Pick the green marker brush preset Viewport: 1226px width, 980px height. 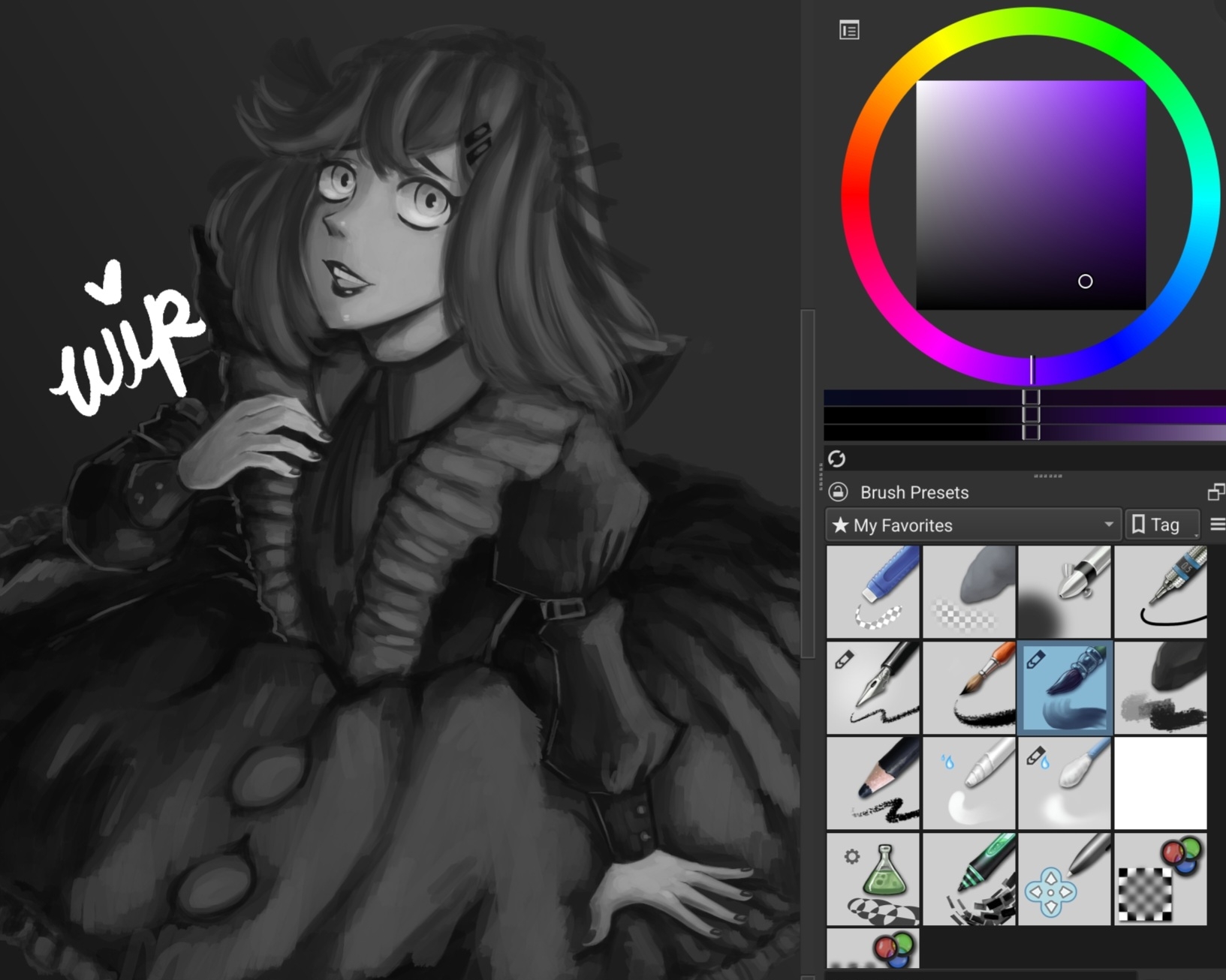968,879
